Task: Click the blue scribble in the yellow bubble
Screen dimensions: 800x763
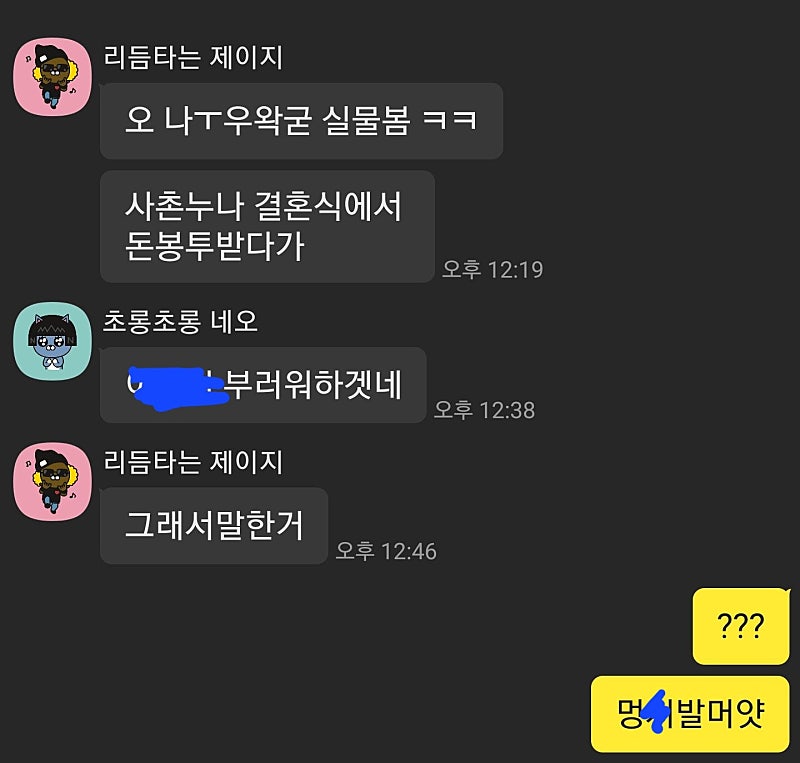Action: (x=657, y=711)
